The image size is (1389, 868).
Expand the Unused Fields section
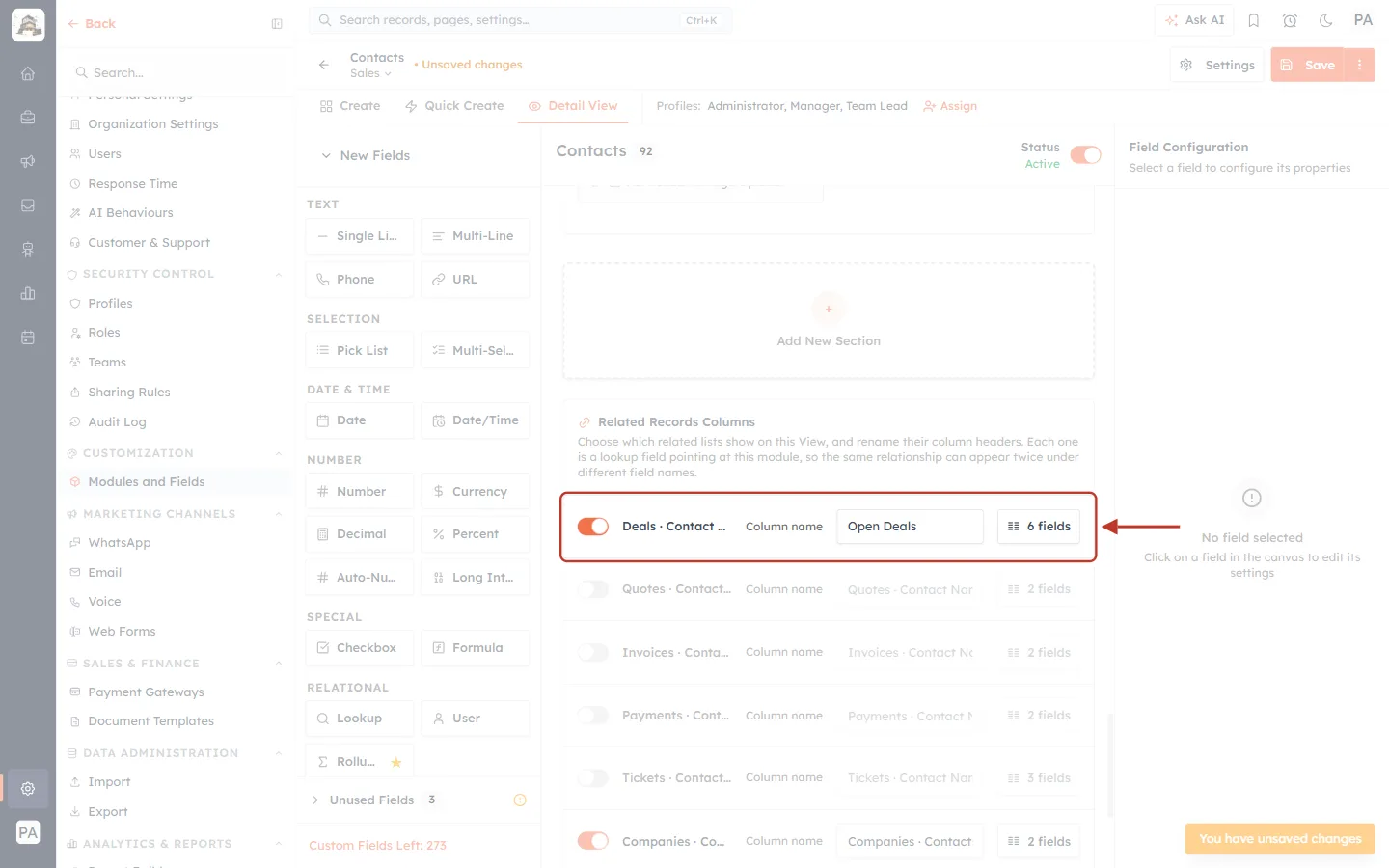(315, 800)
